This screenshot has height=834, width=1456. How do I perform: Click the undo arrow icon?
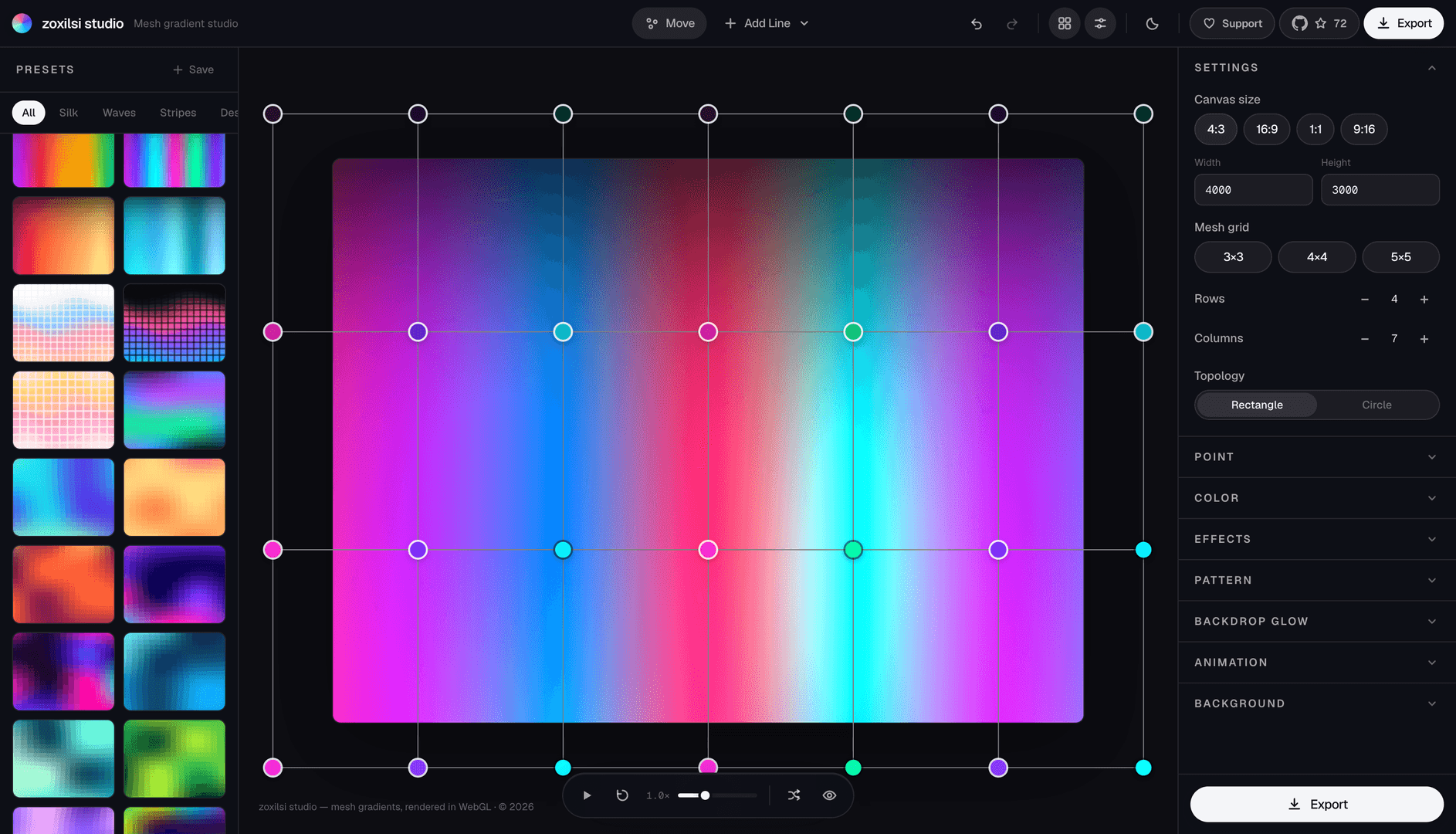[977, 24]
